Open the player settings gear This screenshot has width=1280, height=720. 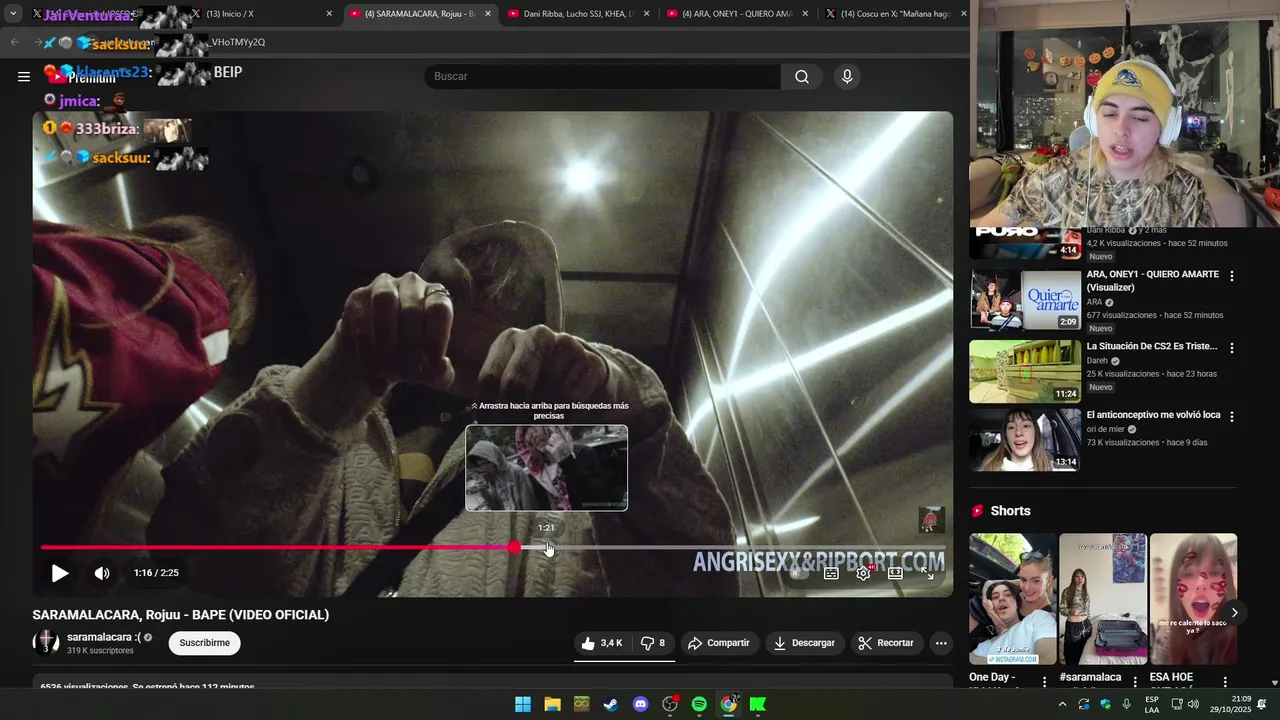[863, 573]
